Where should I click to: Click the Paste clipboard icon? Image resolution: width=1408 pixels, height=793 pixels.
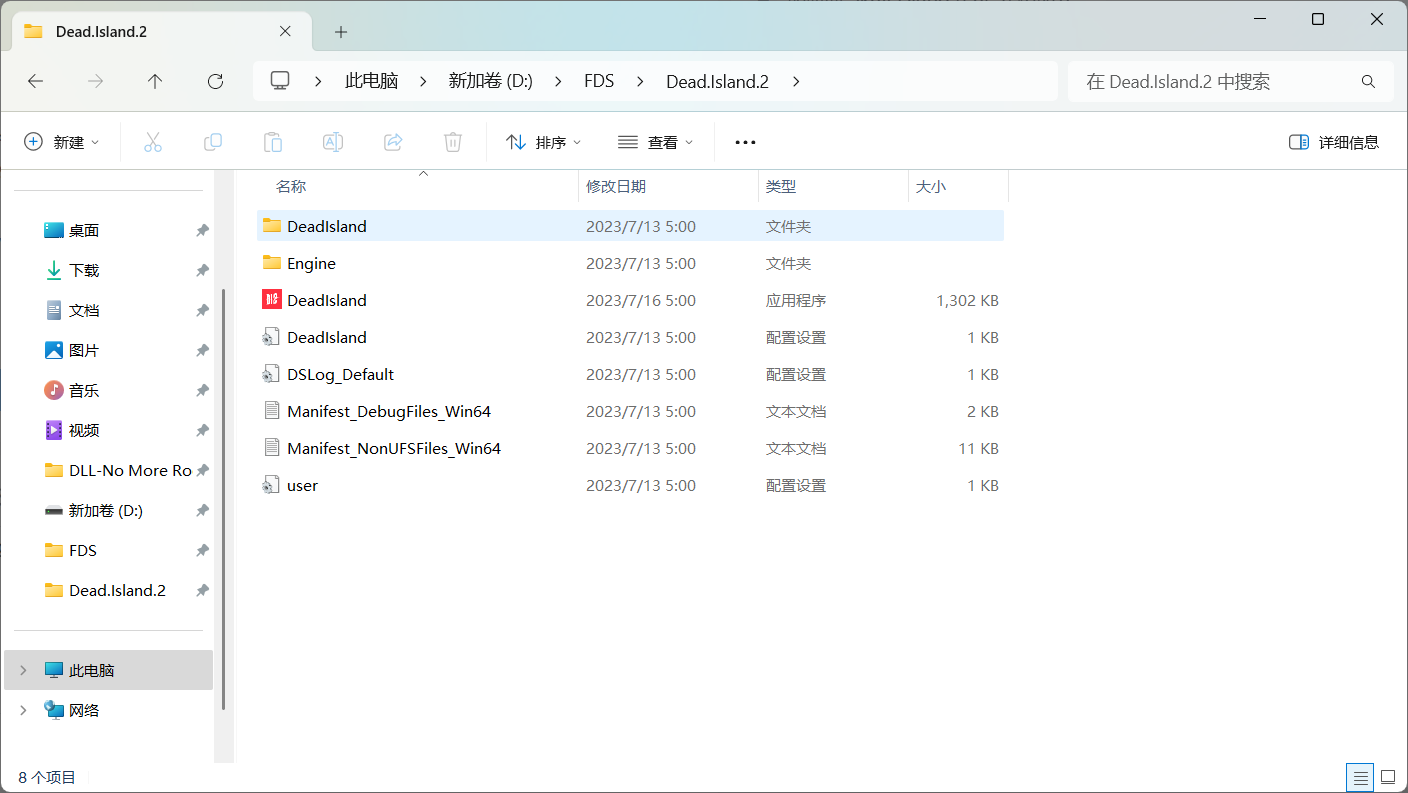(273, 142)
